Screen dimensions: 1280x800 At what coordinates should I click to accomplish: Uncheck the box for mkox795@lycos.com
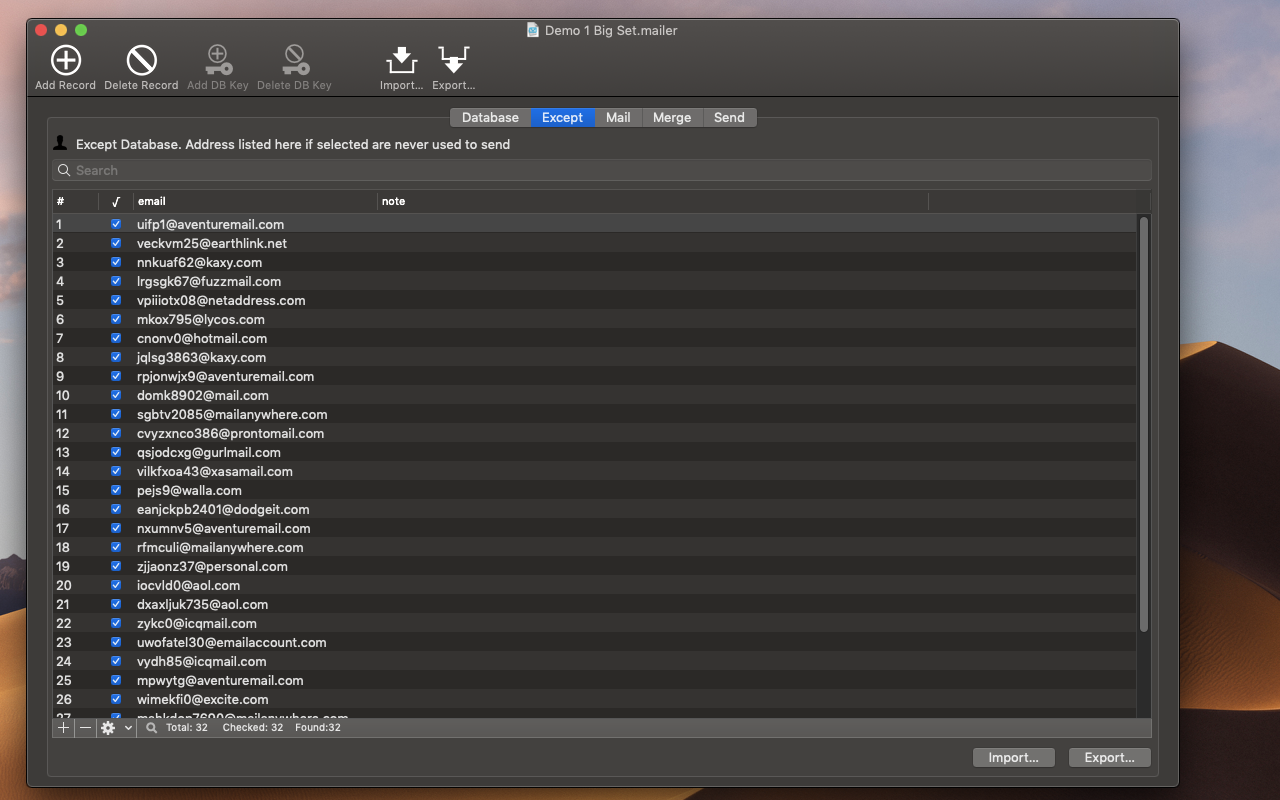tap(116, 319)
